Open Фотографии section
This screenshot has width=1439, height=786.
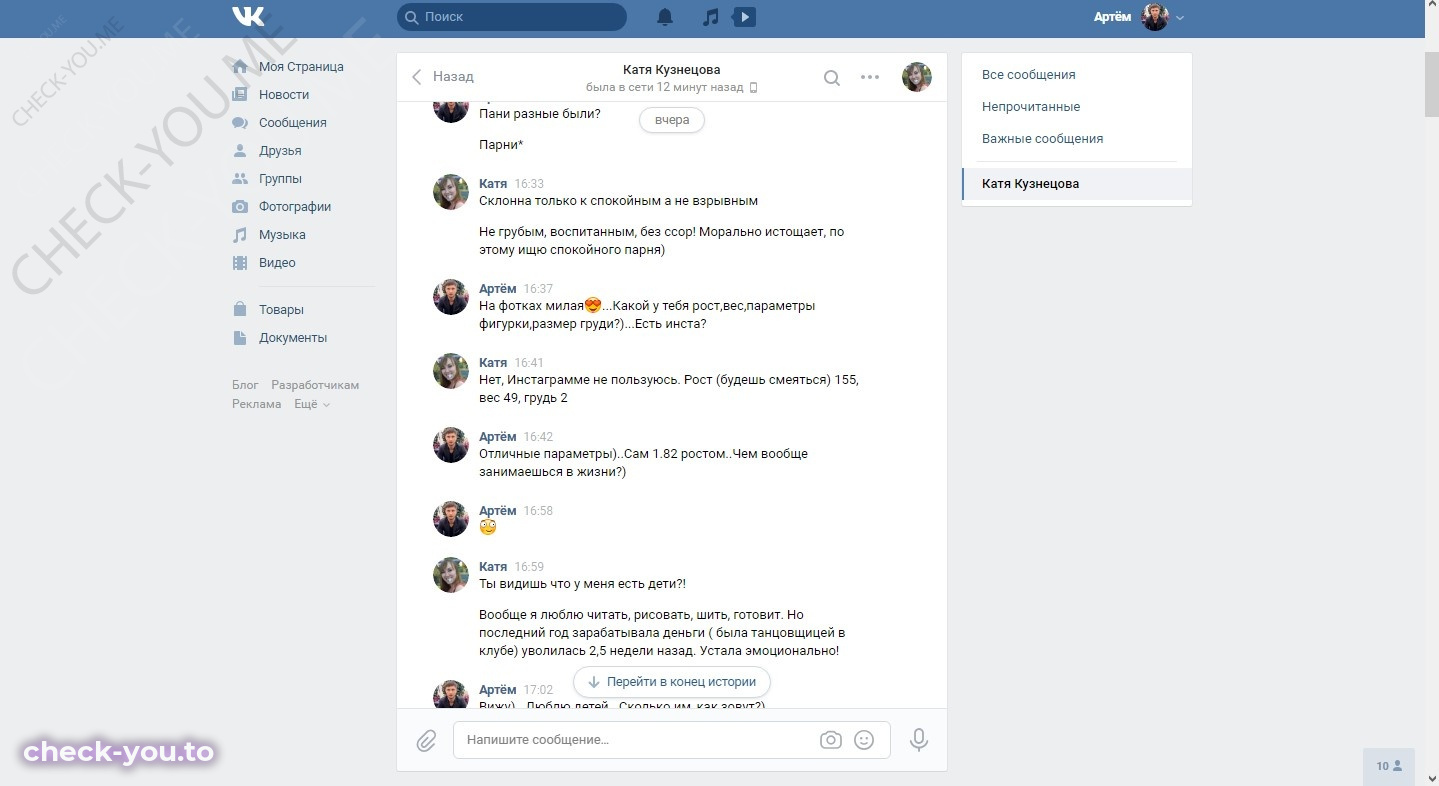(x=295, y=207)
